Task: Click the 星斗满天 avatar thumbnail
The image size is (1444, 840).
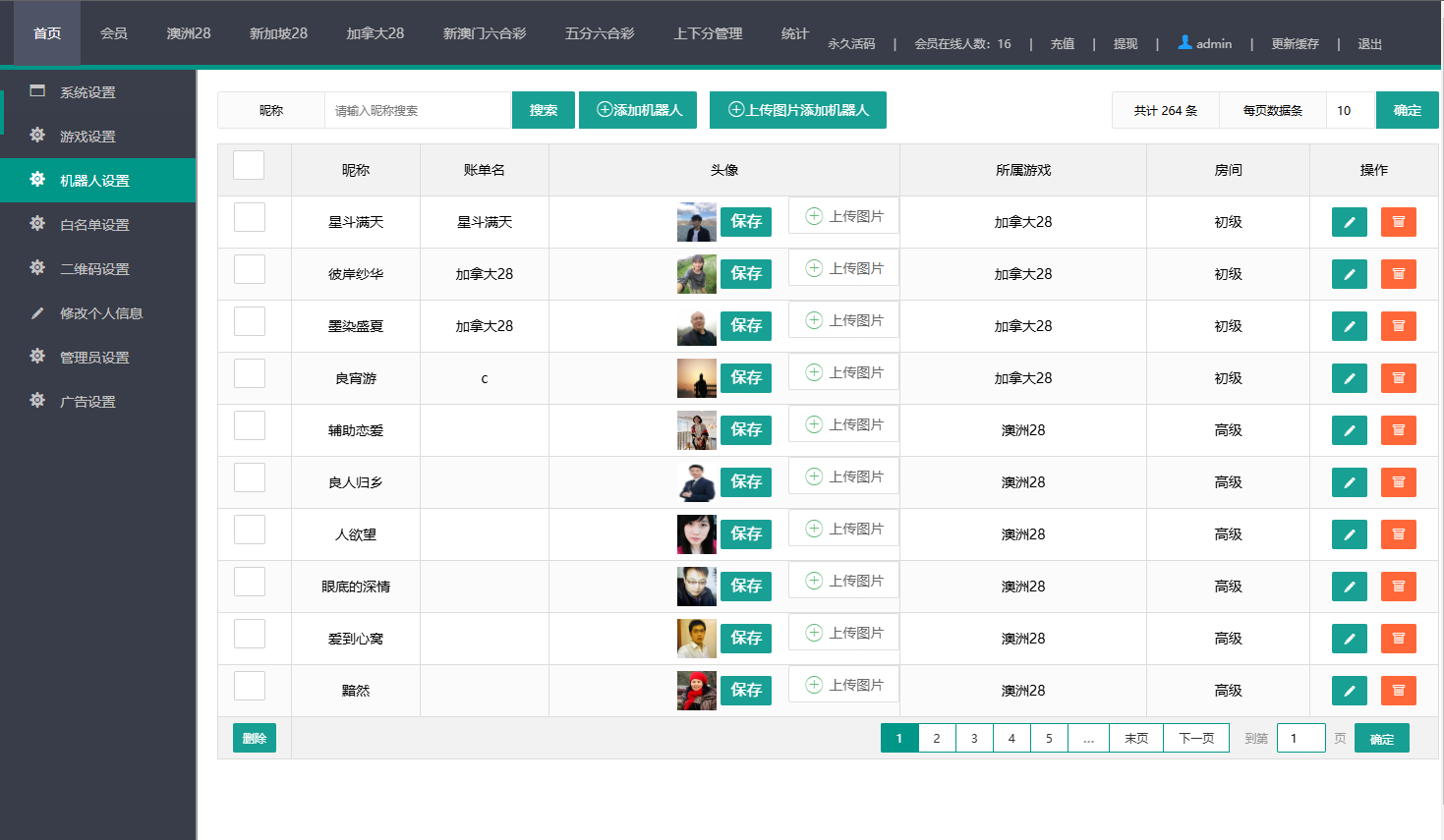Action: click(x=697, y=222)
